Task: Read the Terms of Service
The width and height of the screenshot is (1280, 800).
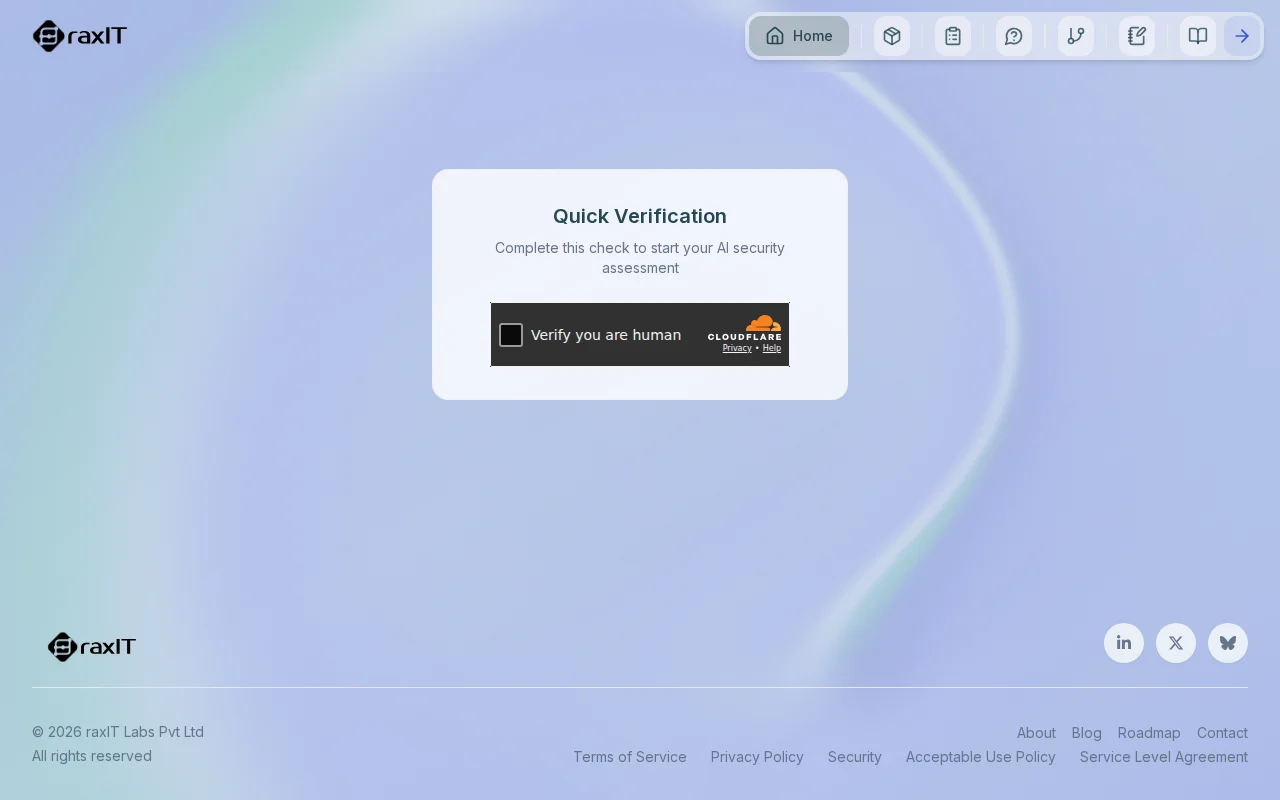Action: [630, 757]
